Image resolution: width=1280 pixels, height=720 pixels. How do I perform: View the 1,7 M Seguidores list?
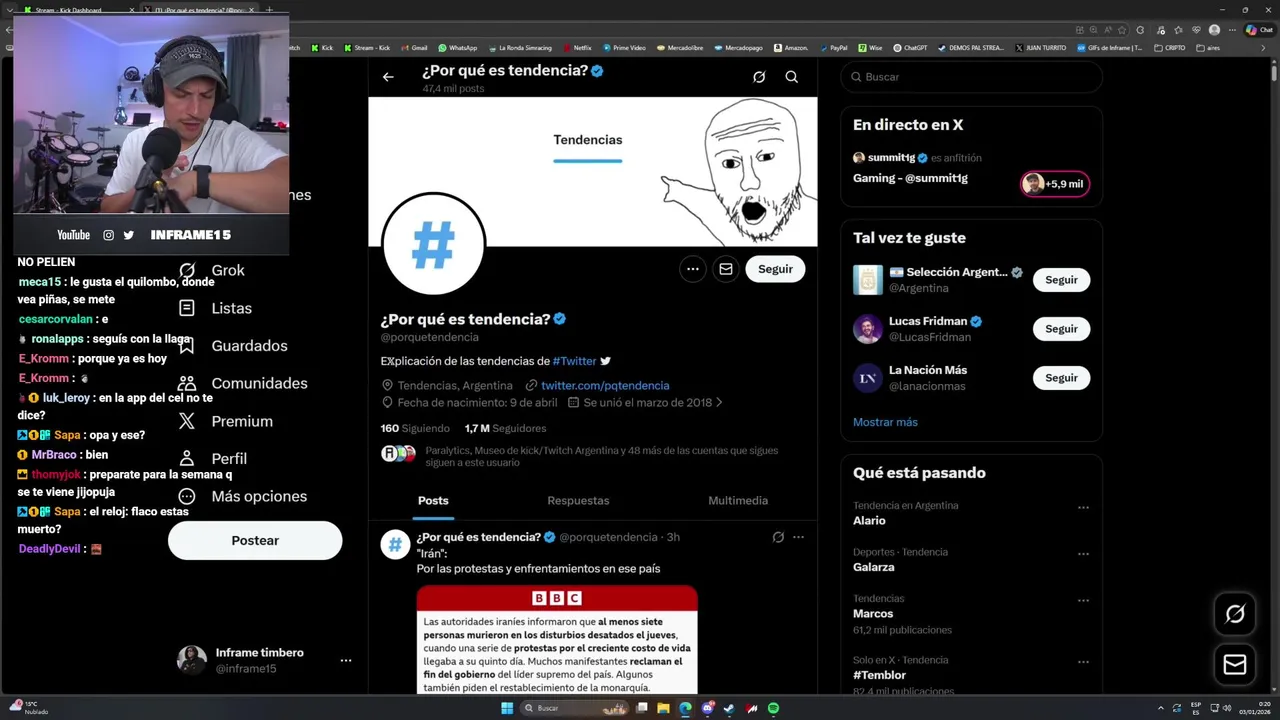(505, 428)
